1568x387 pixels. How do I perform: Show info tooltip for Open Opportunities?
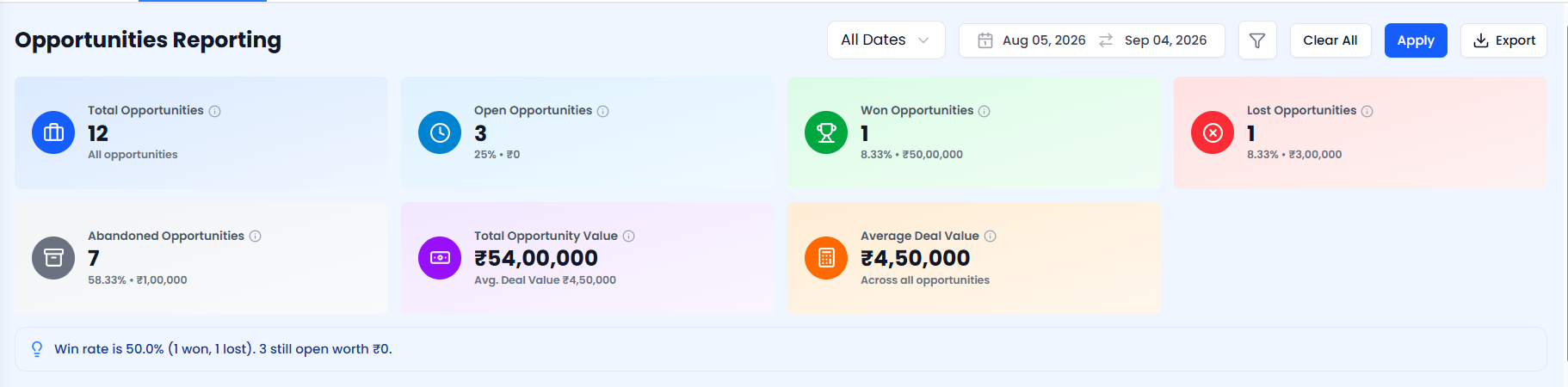[603, 111]
